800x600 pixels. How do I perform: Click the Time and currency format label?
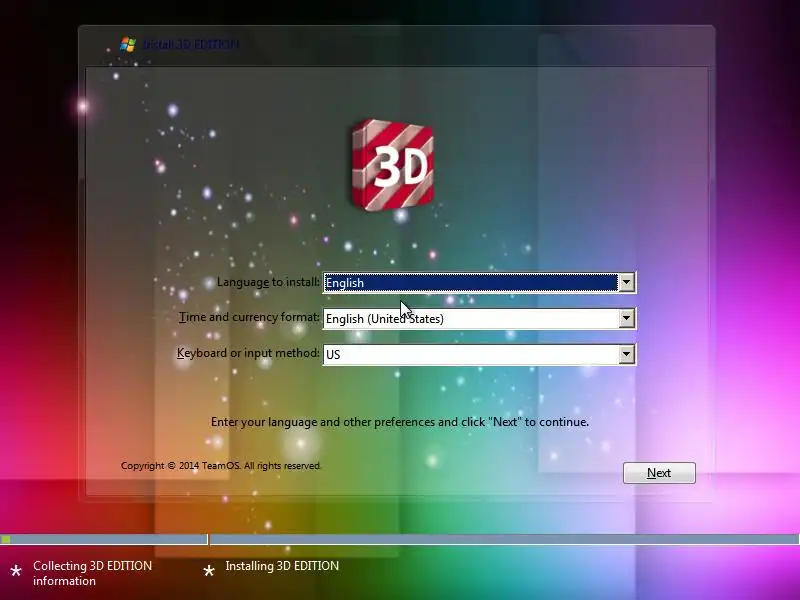(x=249, y=317)
